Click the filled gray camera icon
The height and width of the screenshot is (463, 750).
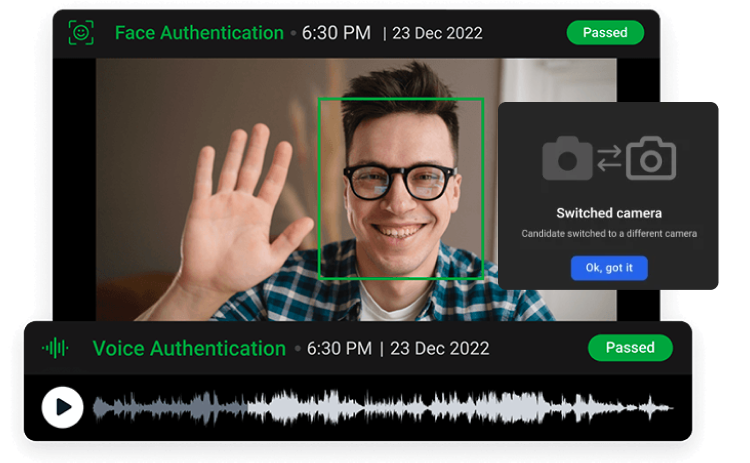pyautogui.click(x=567, y=160)
